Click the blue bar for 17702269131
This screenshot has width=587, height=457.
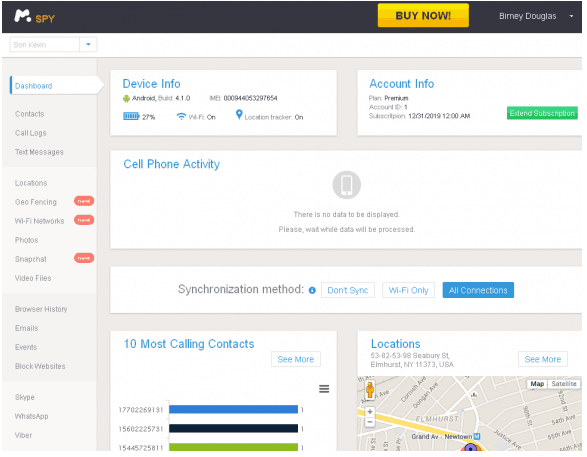233,410
